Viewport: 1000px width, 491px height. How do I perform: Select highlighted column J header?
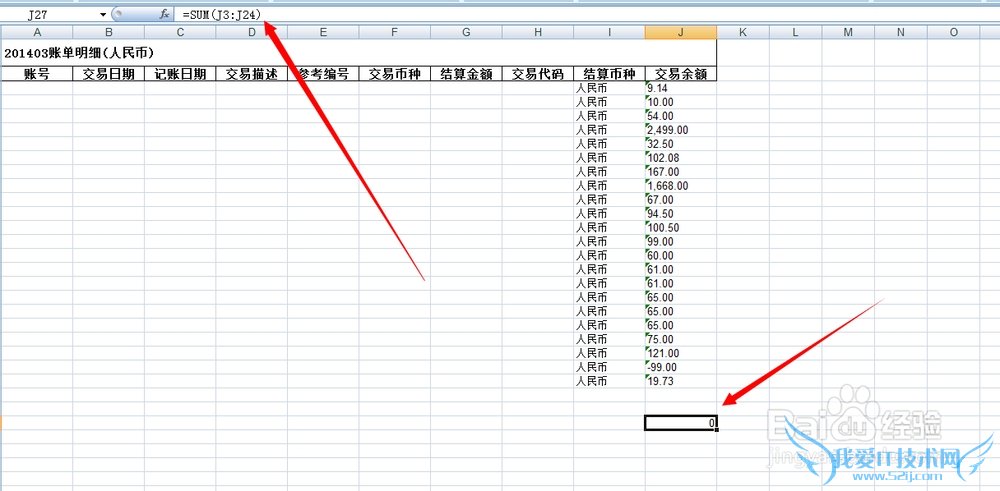(680, 33)
